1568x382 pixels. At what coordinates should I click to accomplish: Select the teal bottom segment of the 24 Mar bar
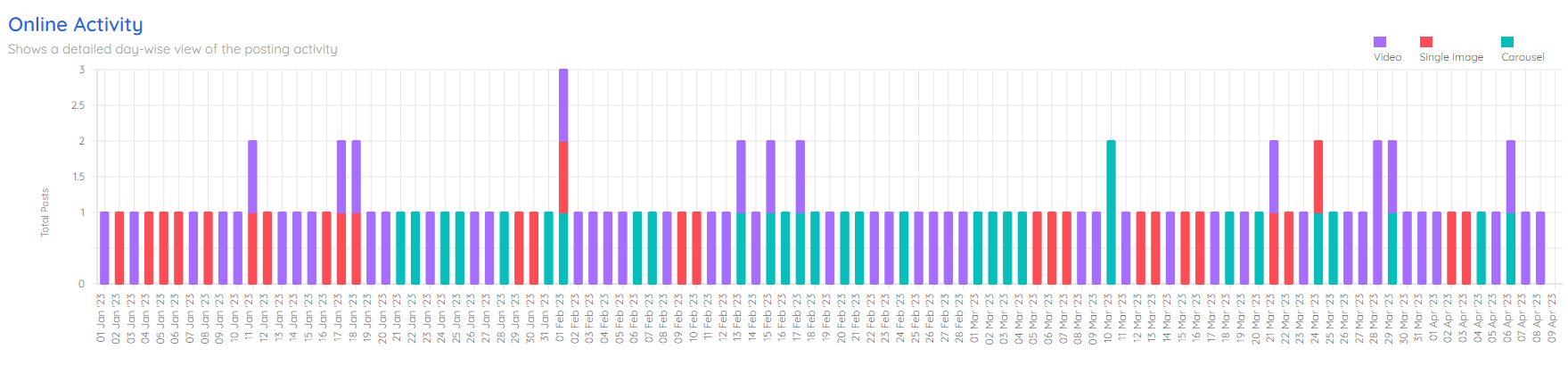pos(1318,248)
